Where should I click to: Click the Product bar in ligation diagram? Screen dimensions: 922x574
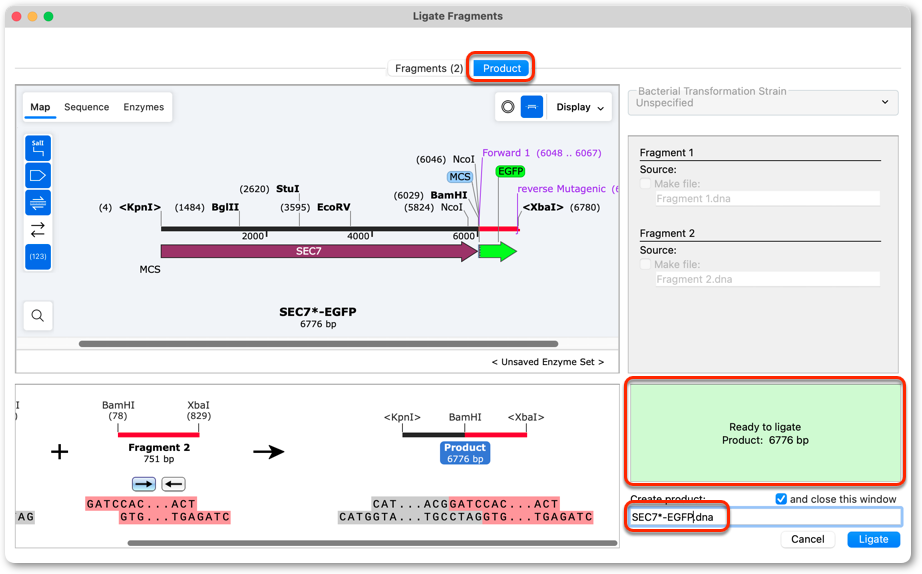tap(465, 435)
